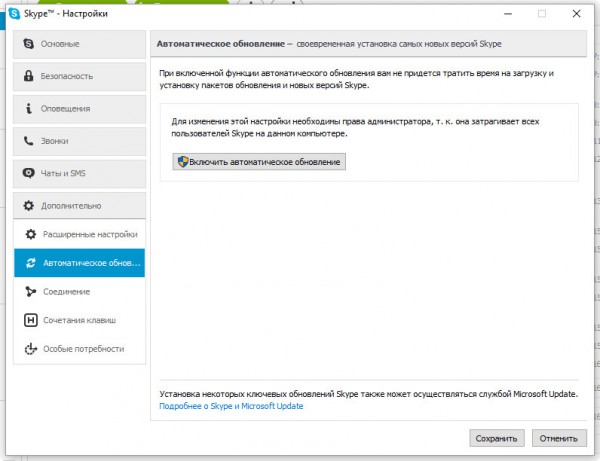Click the info icon beside Оповещения
The image size is (600, 461).
[29, 108]
